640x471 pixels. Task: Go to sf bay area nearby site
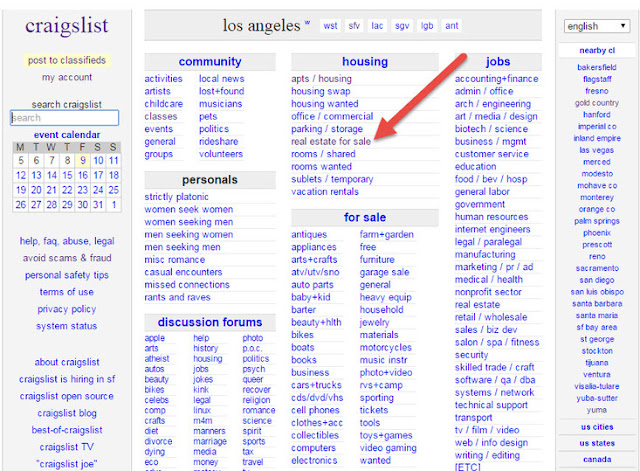click(x=597, y=327)
